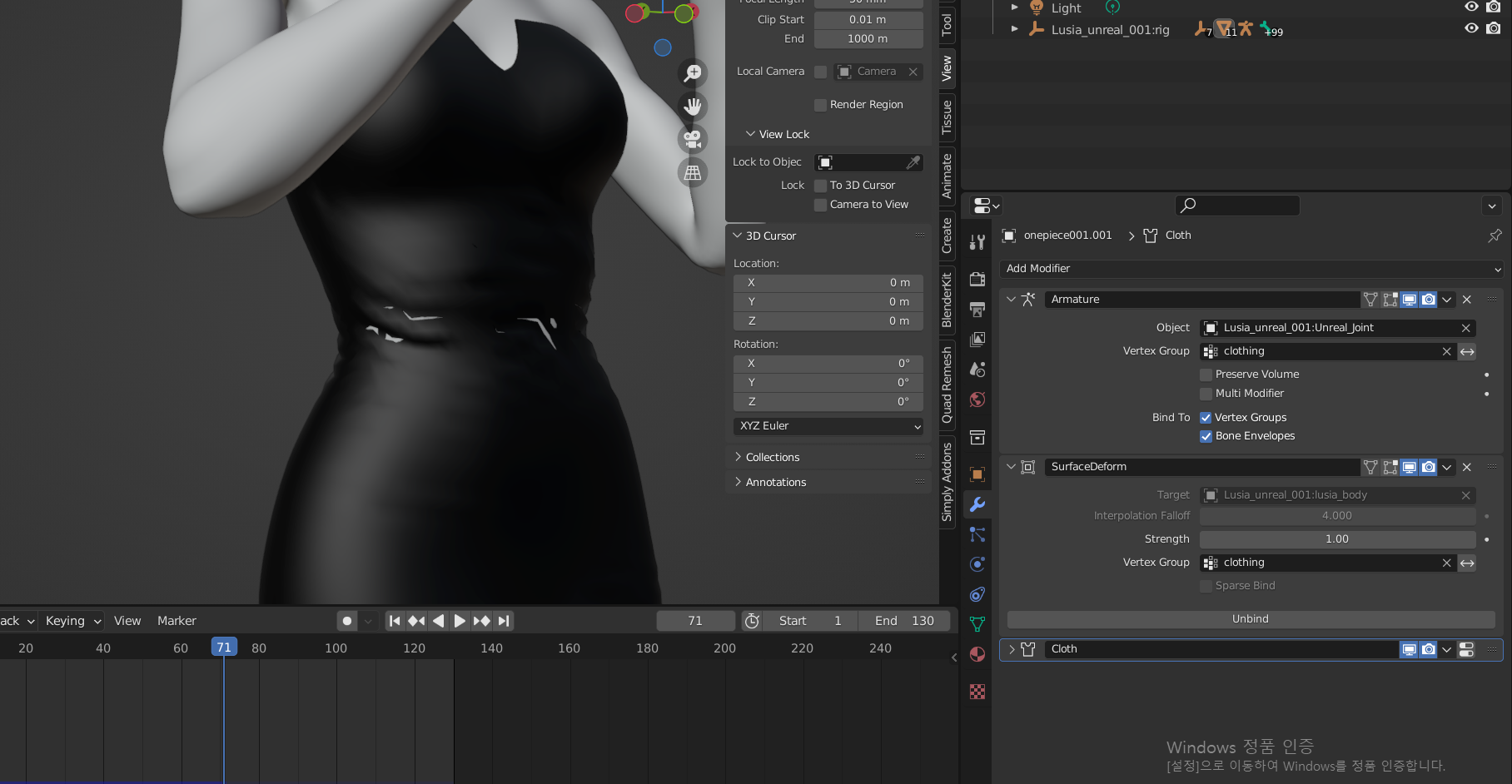Screen dimensions: 1512x784
Task: Enable Lock To 3D Cursor checkbox
Action: (x=820, y=186)
